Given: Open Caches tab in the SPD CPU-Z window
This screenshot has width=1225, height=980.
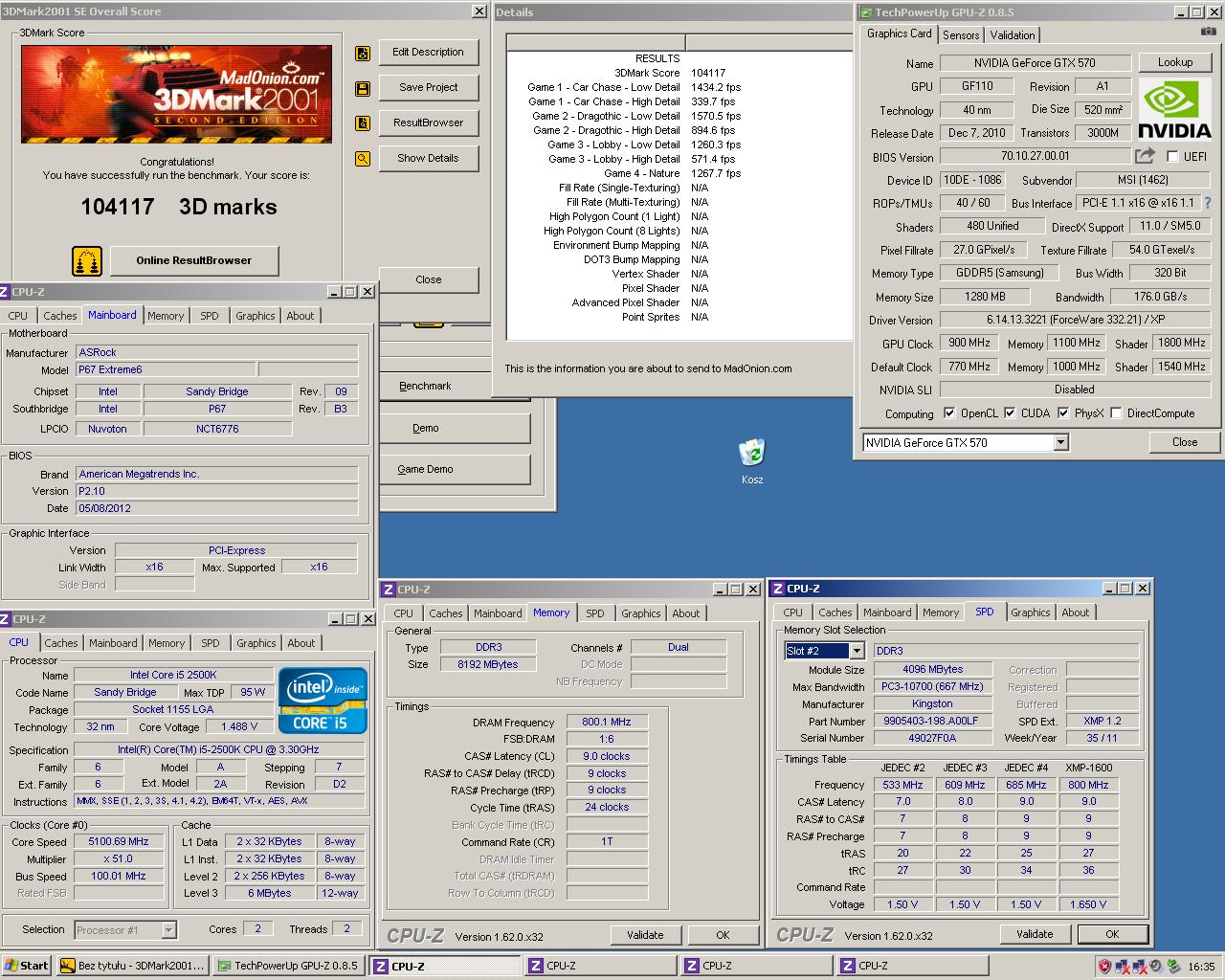Looking at the screenshot, I should point(835,612).
